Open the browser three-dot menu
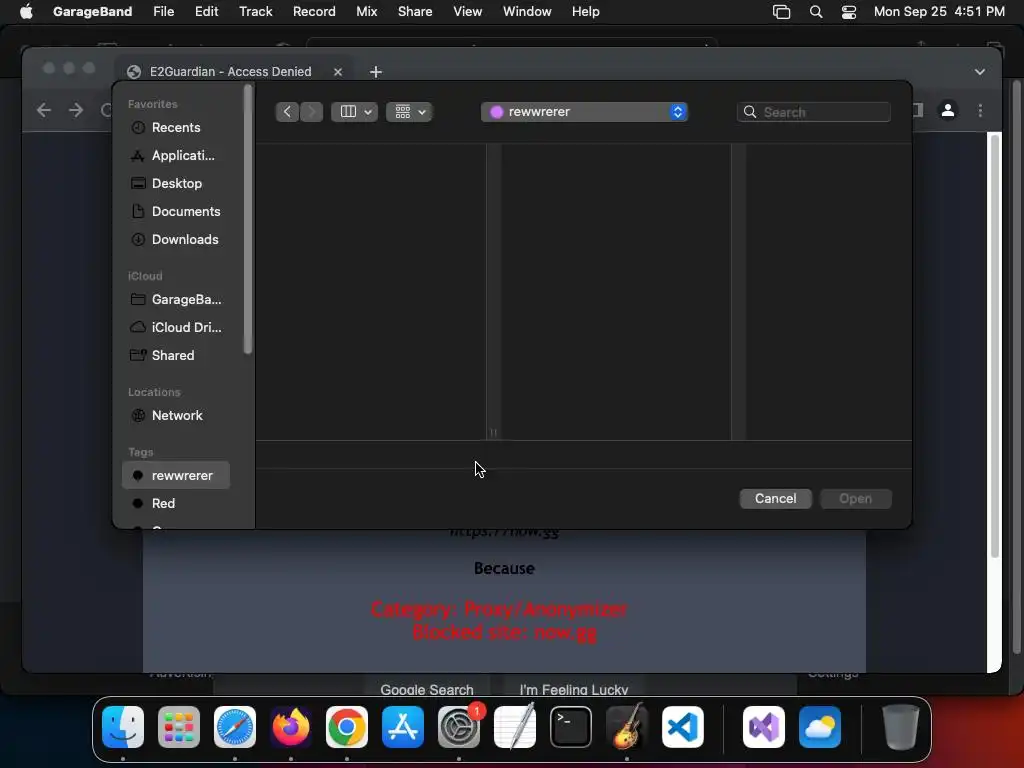This screenshot has height=768, width=1024. (980, 110)
